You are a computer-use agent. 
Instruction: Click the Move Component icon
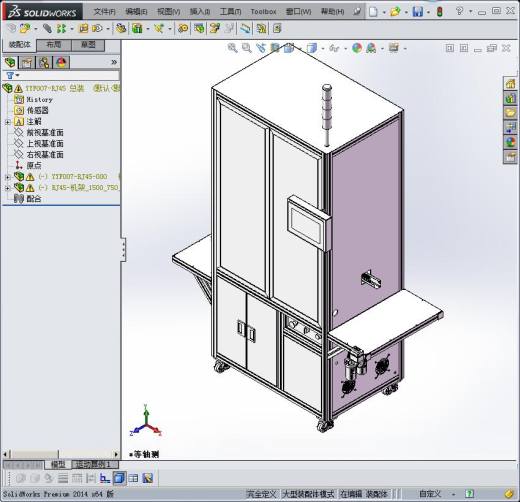(x=97, y=29)
